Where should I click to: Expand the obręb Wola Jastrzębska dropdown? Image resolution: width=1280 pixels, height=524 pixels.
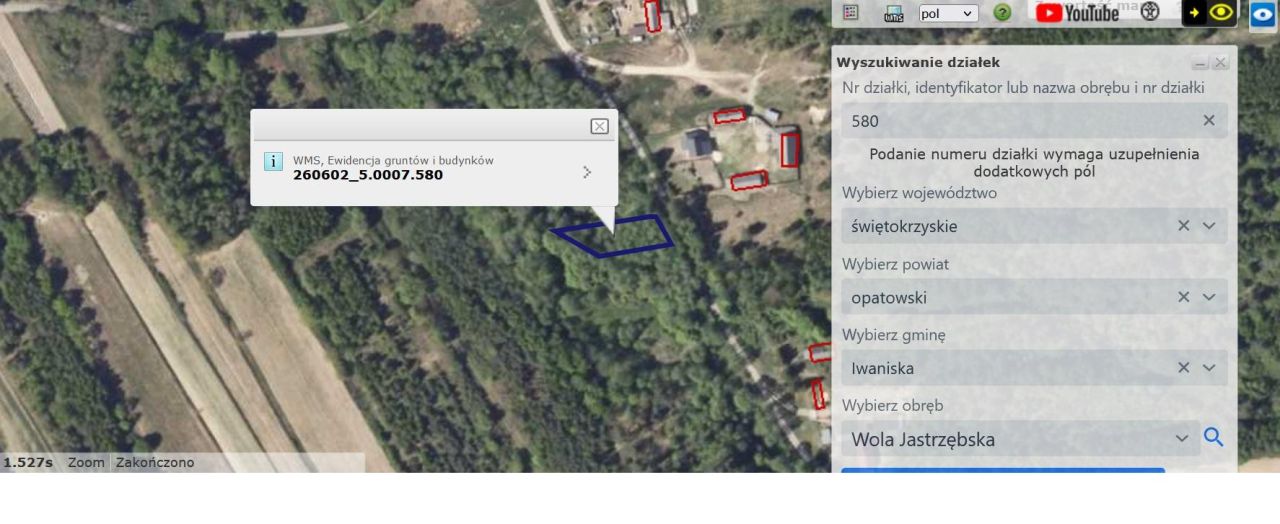1182,439
